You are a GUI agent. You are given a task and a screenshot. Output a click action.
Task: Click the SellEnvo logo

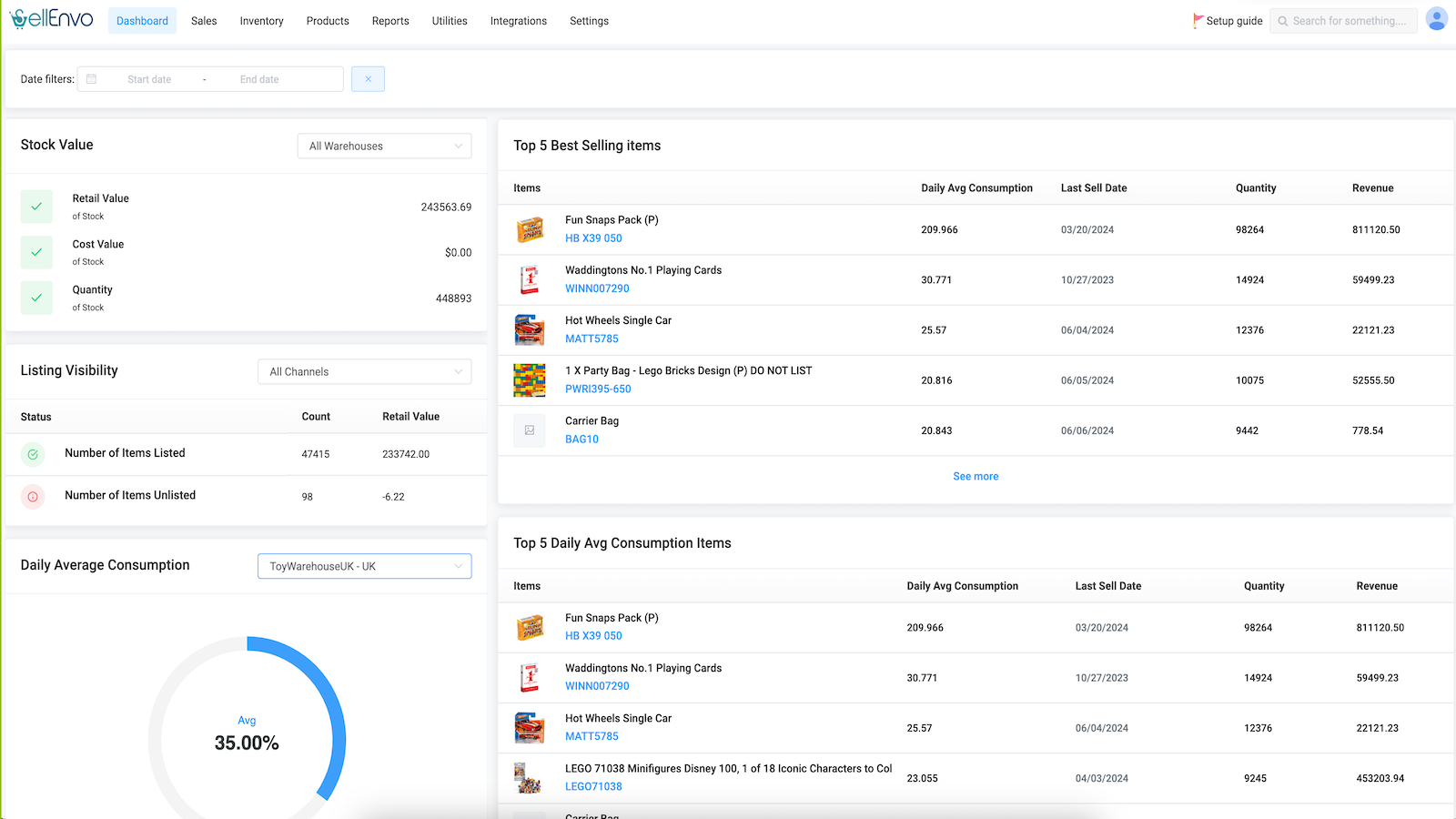pyautogui.click(x=52, y=19)
